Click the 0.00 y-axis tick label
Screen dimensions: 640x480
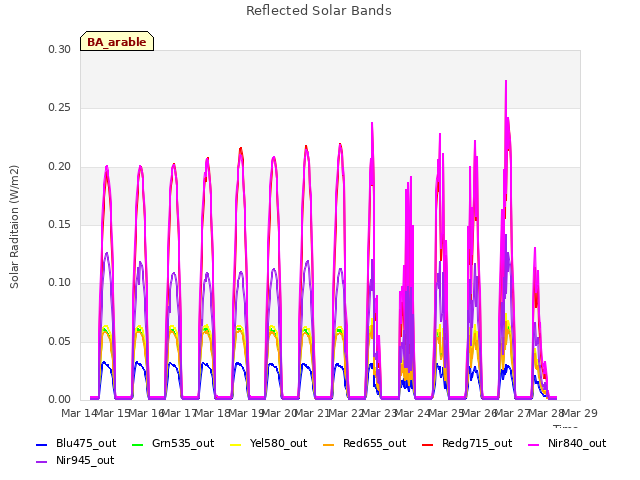[x=60, y=399]
